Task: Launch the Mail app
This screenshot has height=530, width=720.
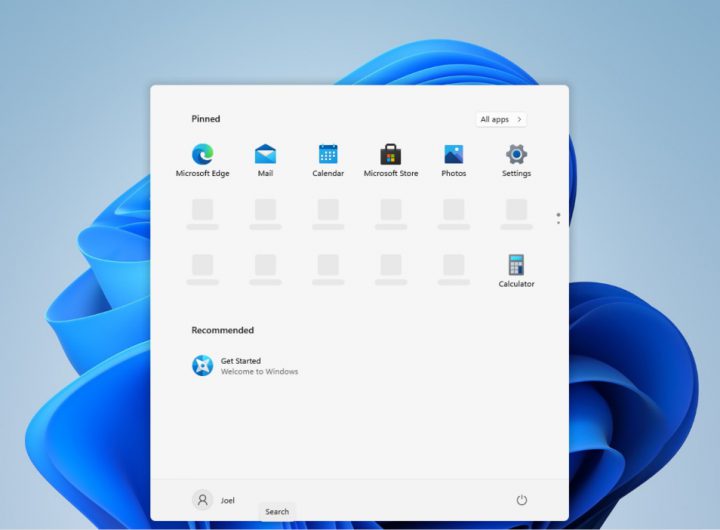Action: pyautogui.click(x=265, y=155)
